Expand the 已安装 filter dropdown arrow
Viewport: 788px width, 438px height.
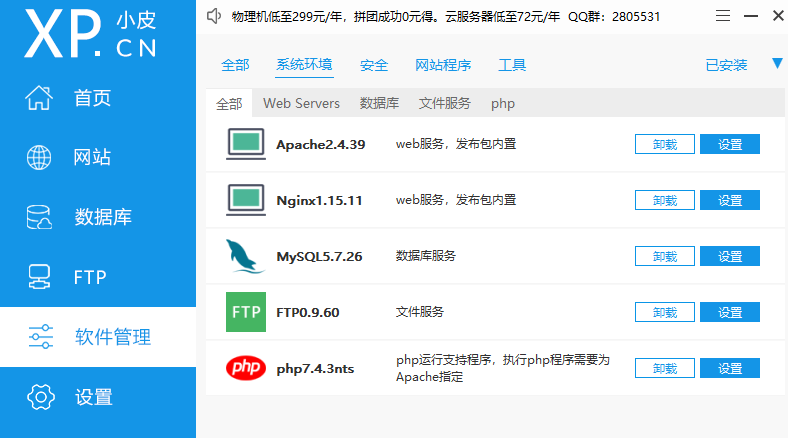[x=777, y=64]
